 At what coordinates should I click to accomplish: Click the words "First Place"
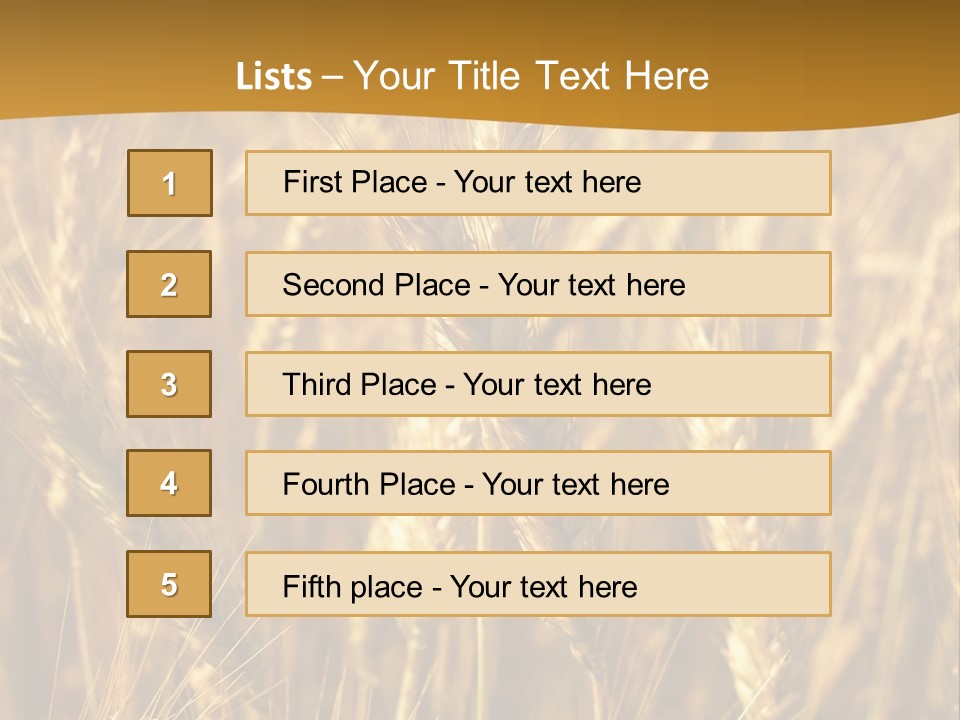point(357,182)
